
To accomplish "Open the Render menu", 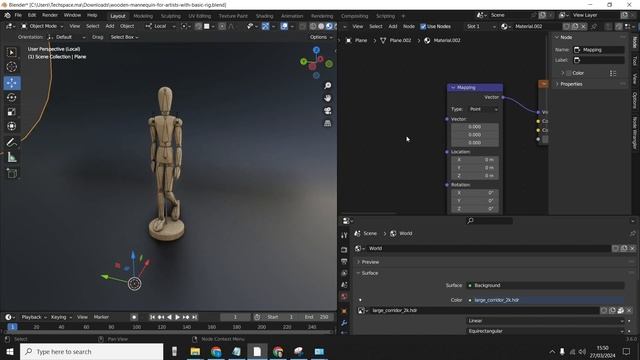I will [x=50, y=15].
